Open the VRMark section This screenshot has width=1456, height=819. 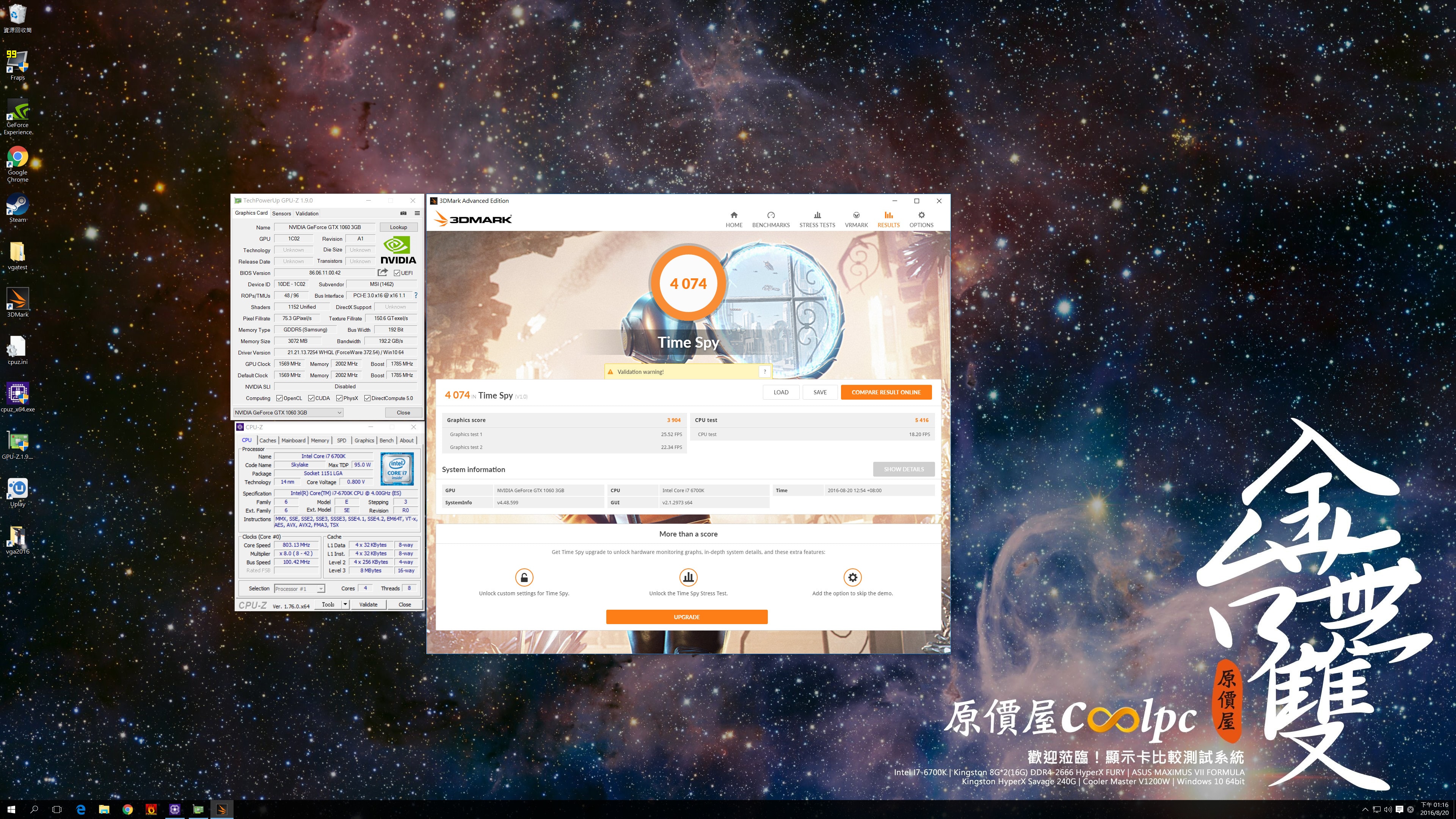coord(856,219)
